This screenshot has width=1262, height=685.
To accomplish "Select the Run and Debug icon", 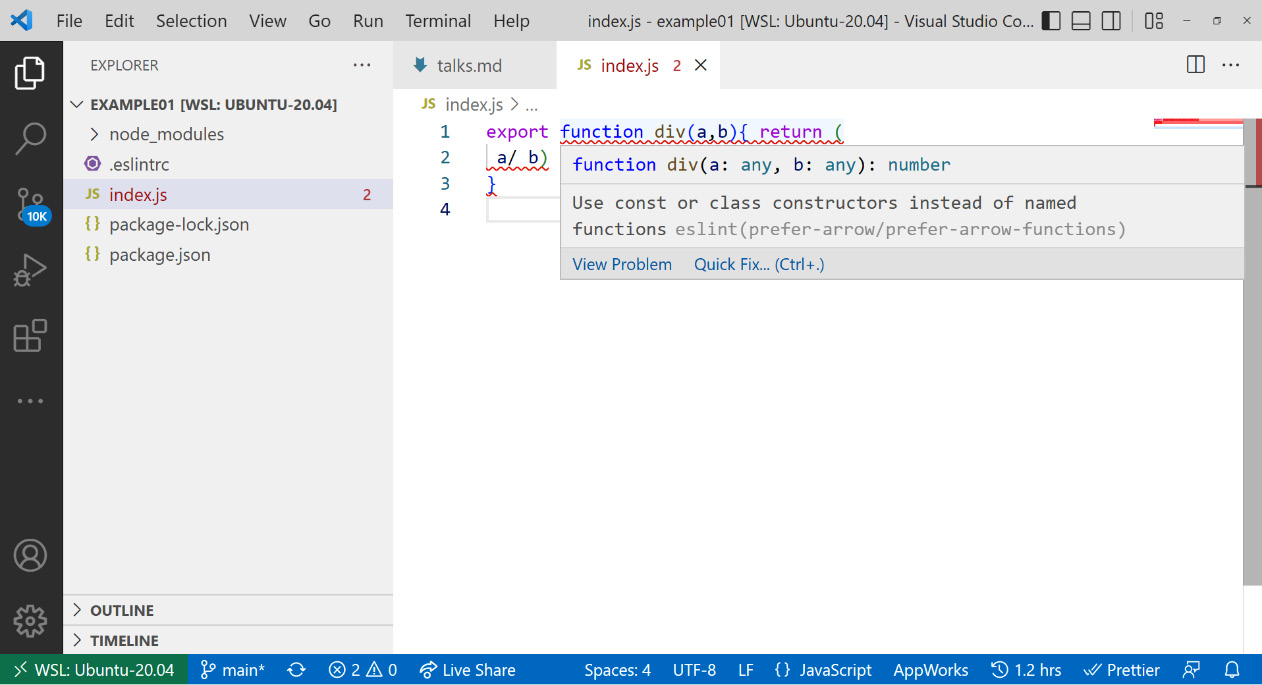I will [x=31, y=269].
